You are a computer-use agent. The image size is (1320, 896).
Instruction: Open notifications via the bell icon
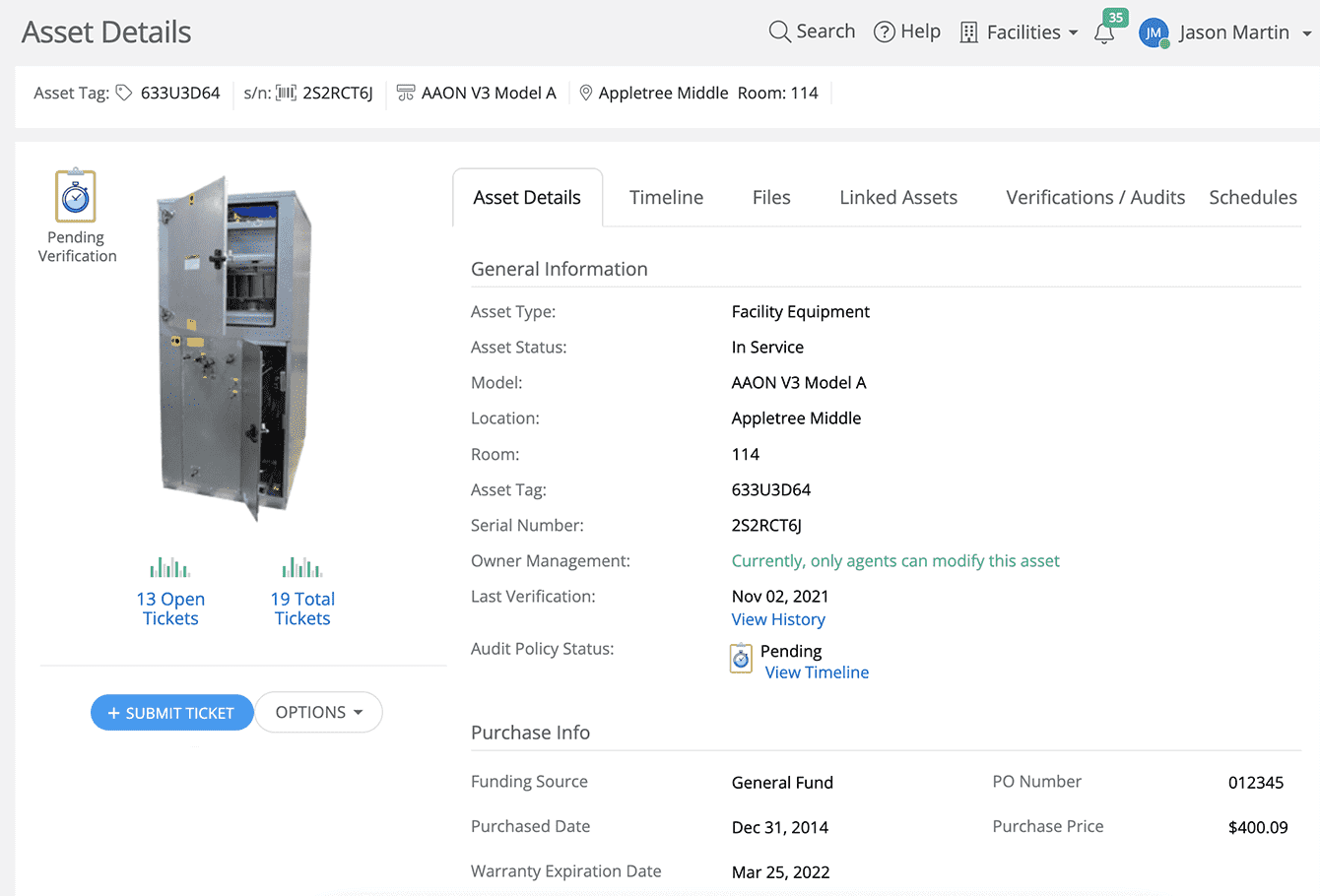tap(1102, 32)
